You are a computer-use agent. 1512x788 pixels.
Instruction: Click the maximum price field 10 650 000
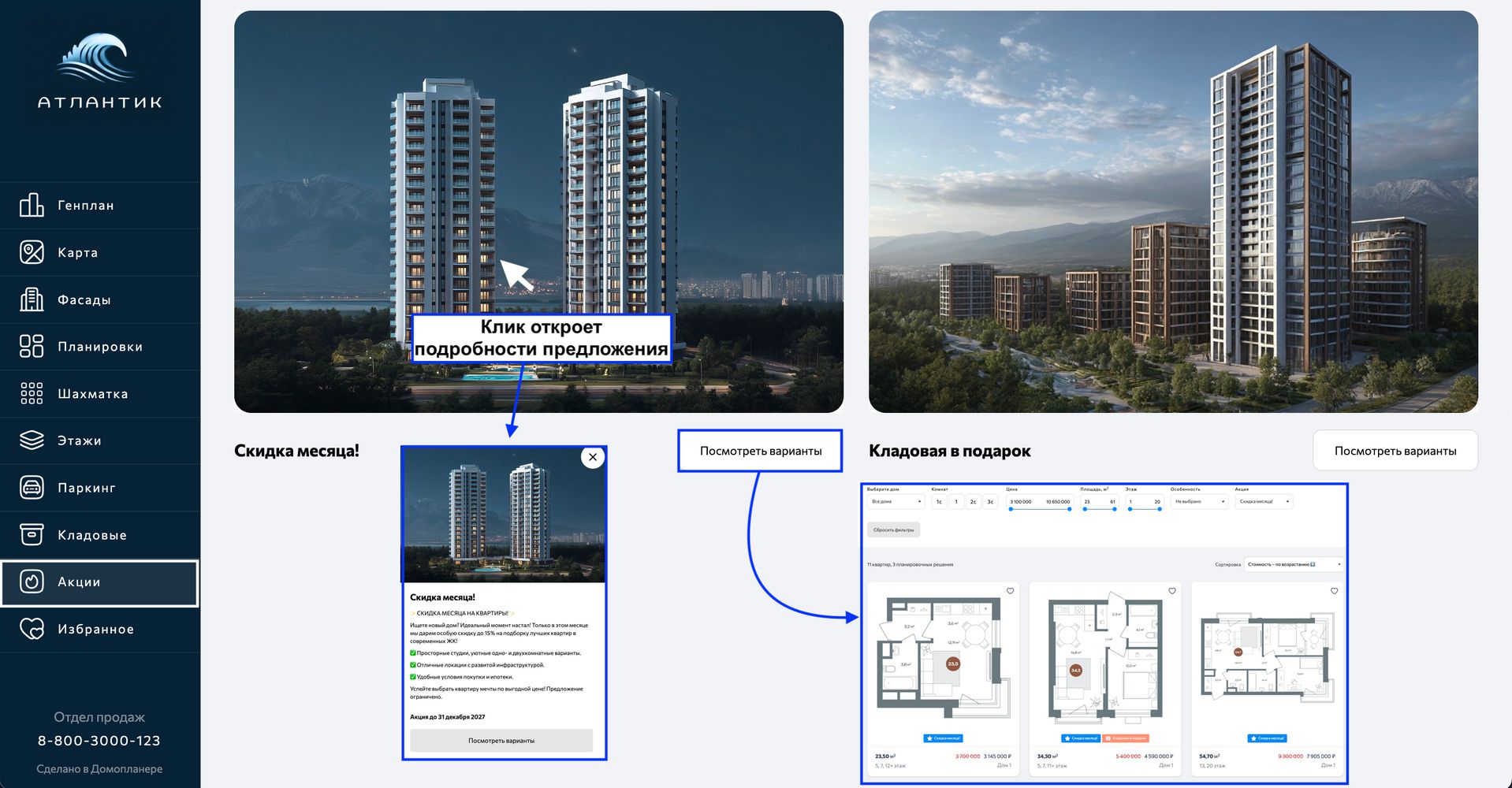point(1058,502)
